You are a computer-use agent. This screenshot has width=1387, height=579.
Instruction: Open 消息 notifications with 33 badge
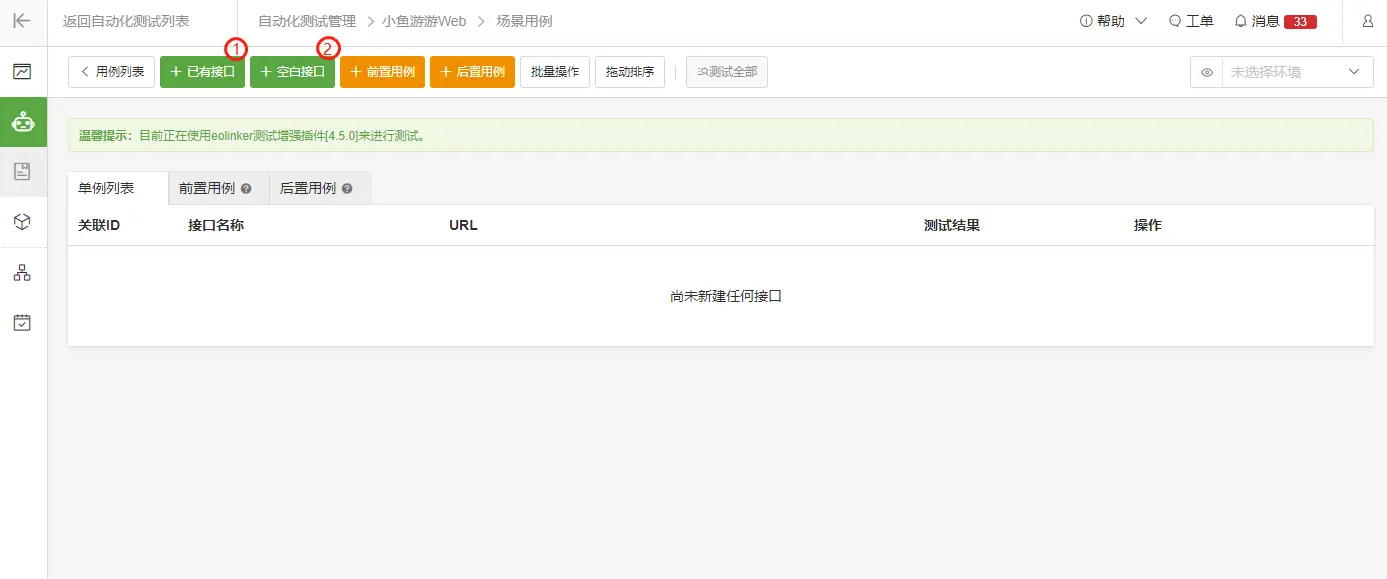(x=1275, y=21)
